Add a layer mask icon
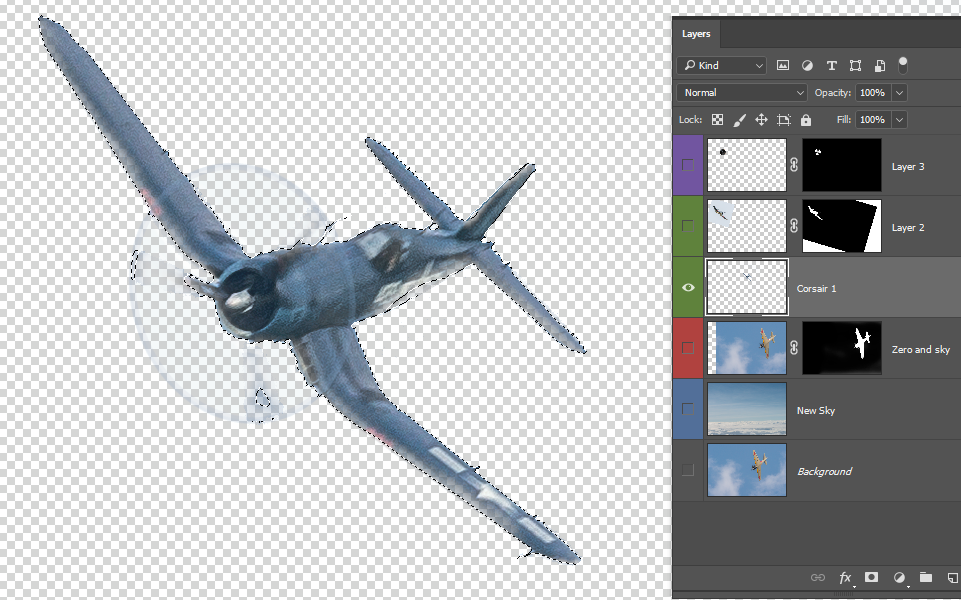This screenshot has height=600, width=961. [x=871, y=577]
